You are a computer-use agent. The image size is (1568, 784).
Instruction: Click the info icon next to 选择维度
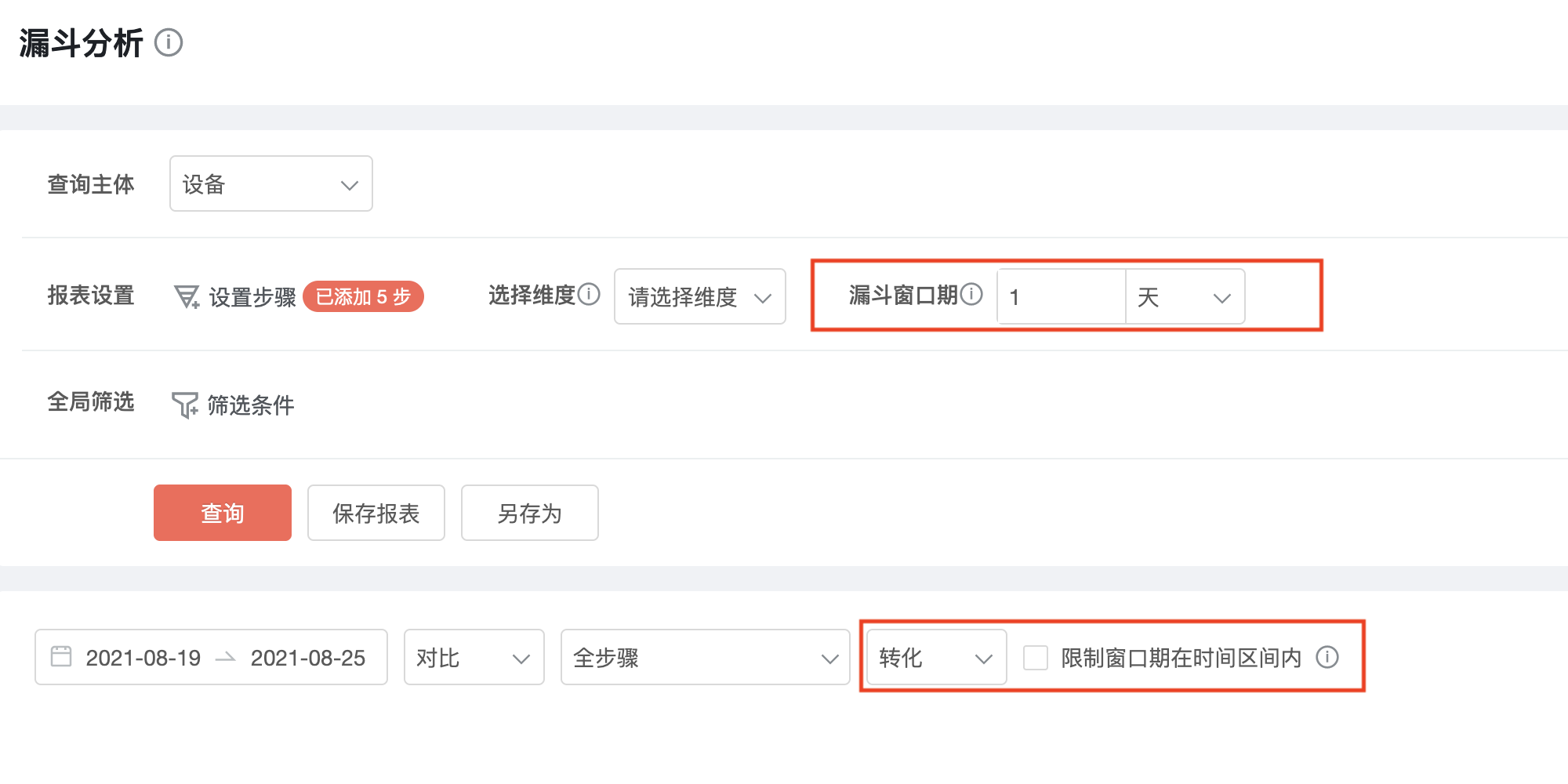(589, 294)
